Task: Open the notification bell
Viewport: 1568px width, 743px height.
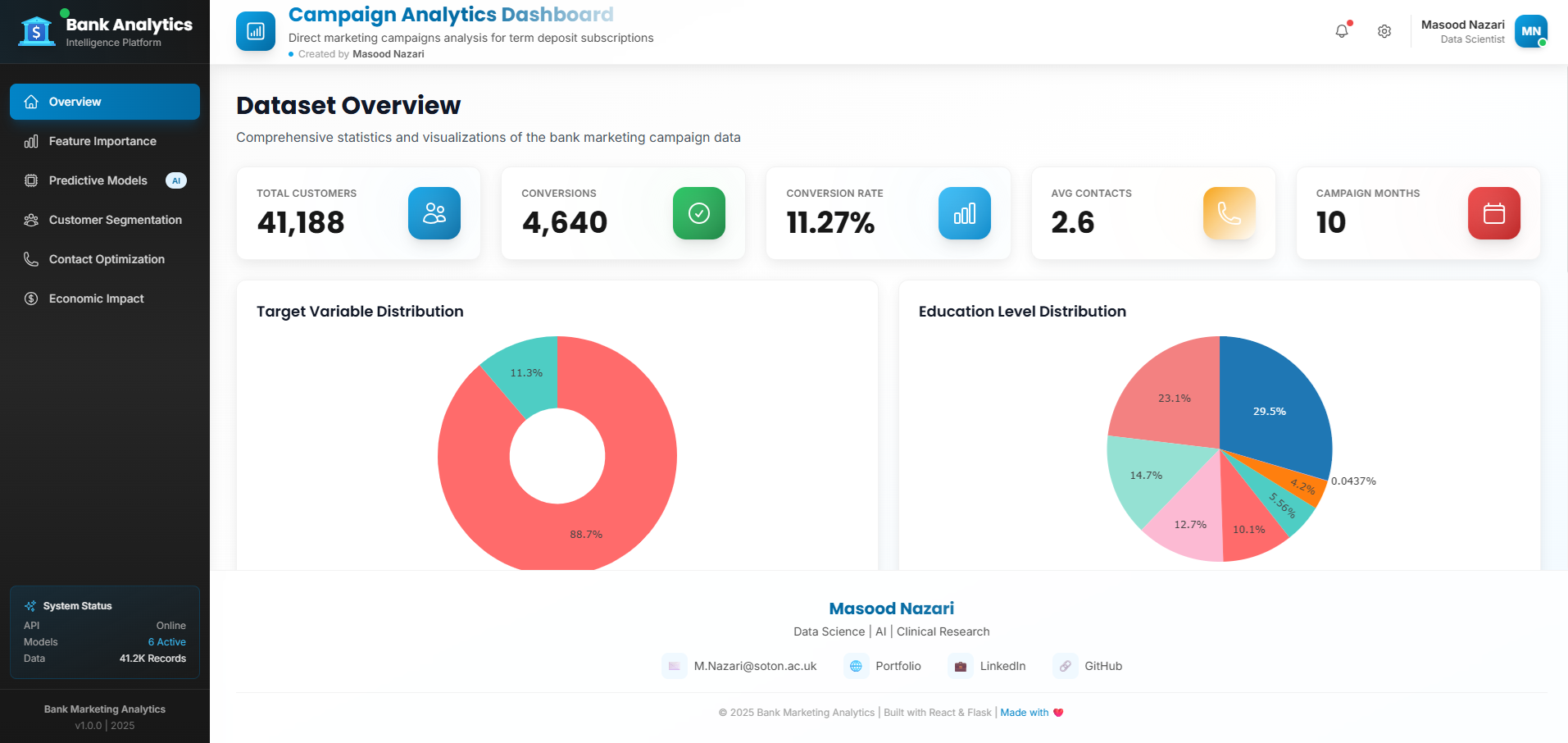Action: (x=1342, y=30)
